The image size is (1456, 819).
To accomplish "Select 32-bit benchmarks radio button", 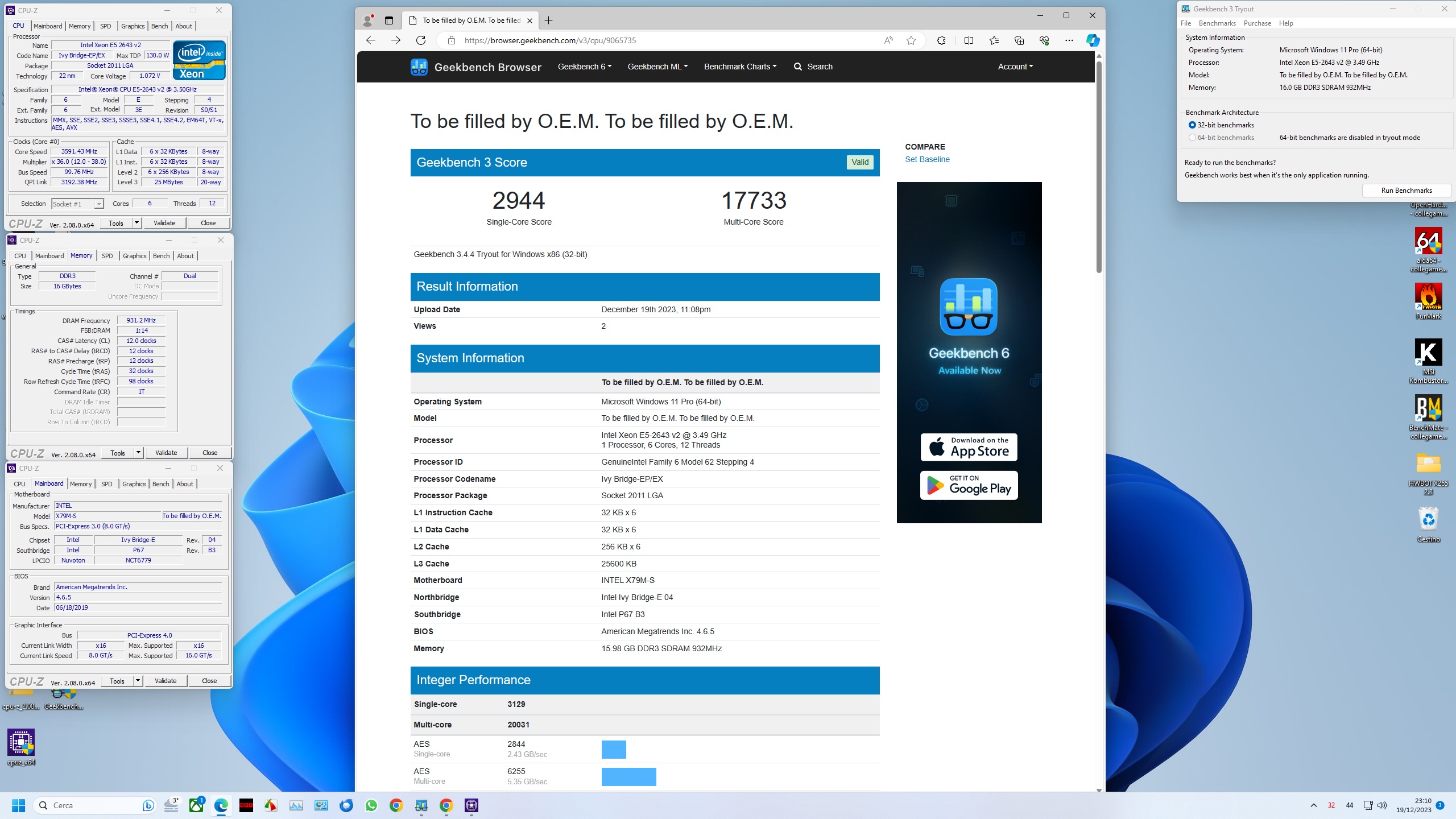I will (x=1192, y=125).
